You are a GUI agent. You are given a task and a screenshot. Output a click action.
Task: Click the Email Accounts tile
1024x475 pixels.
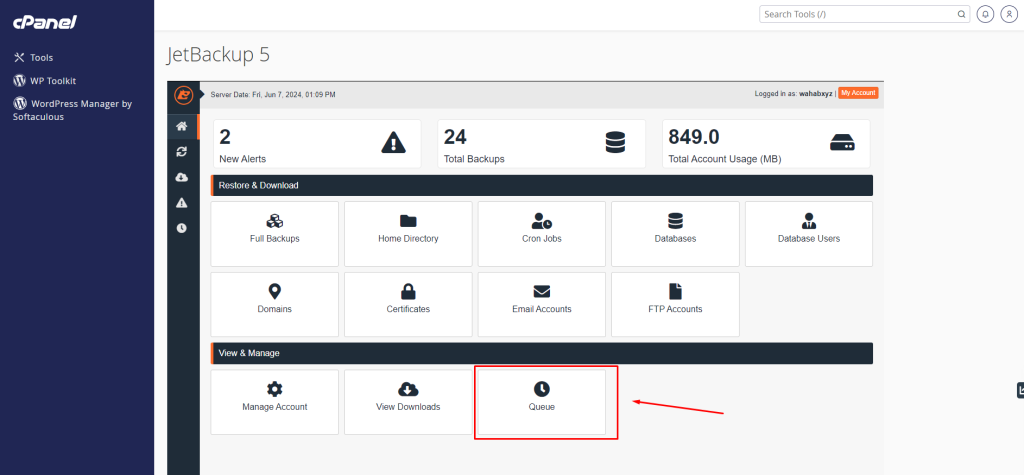[x=541, y=303]
